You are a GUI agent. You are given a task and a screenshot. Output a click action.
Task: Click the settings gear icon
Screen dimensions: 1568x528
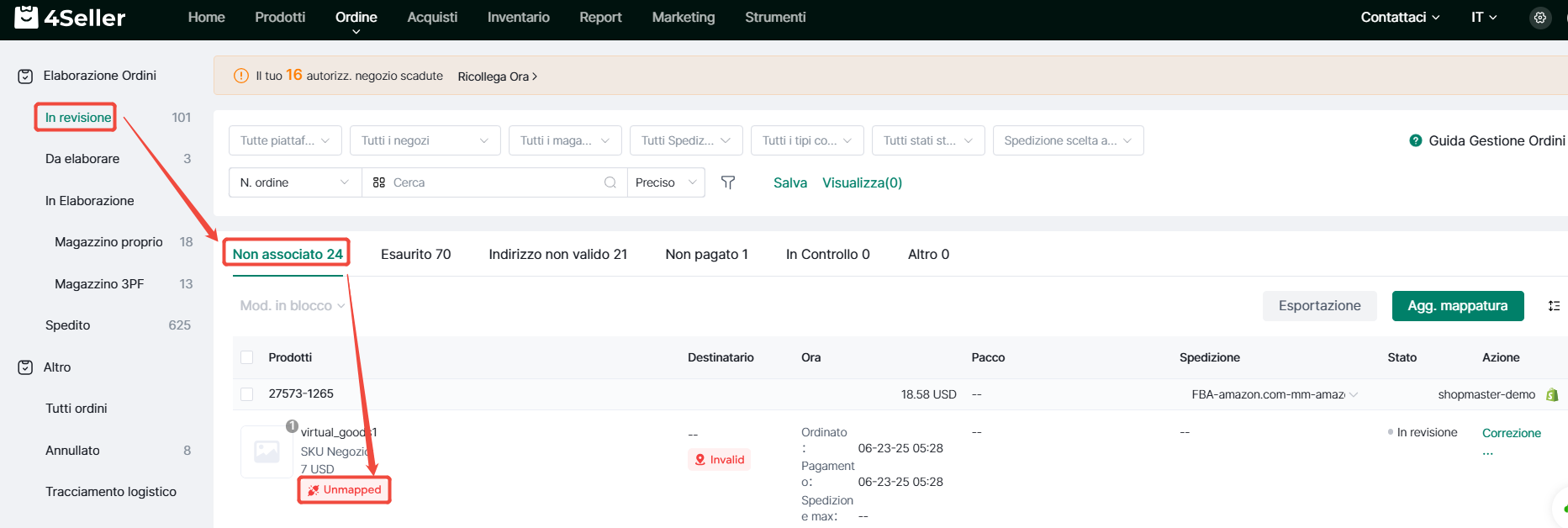coord(1539,18)
